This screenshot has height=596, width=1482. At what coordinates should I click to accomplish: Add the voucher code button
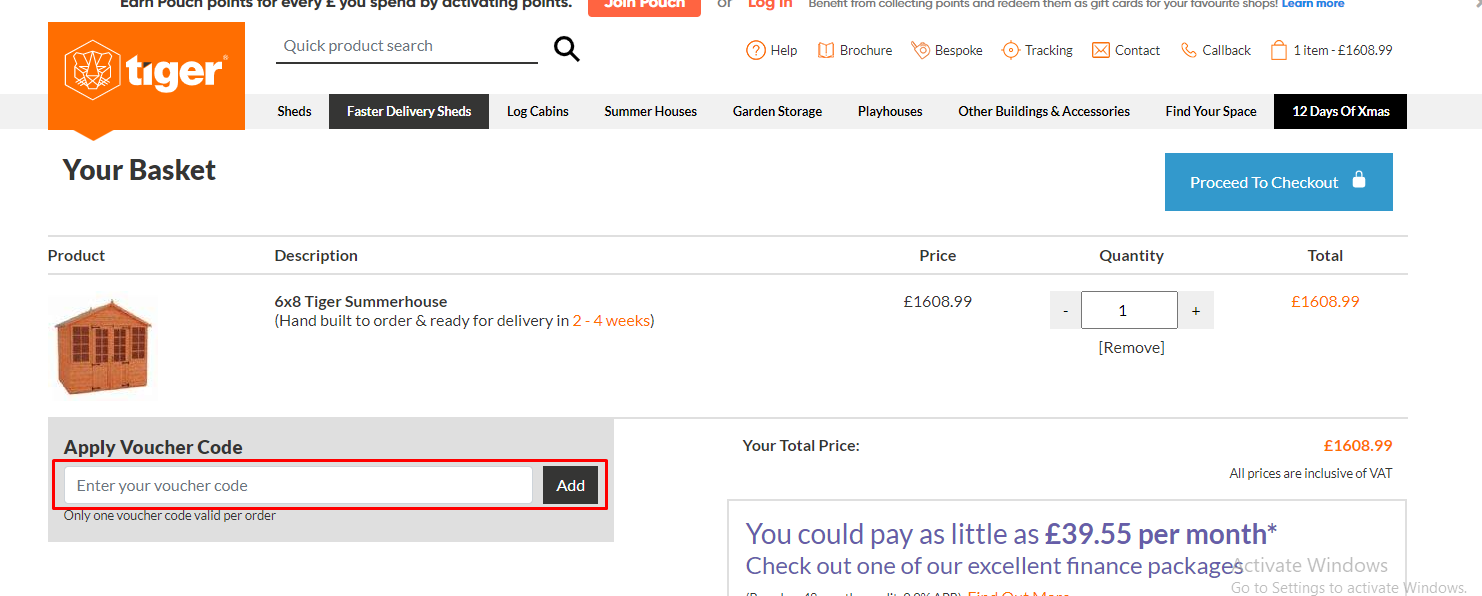click(571, 485)
